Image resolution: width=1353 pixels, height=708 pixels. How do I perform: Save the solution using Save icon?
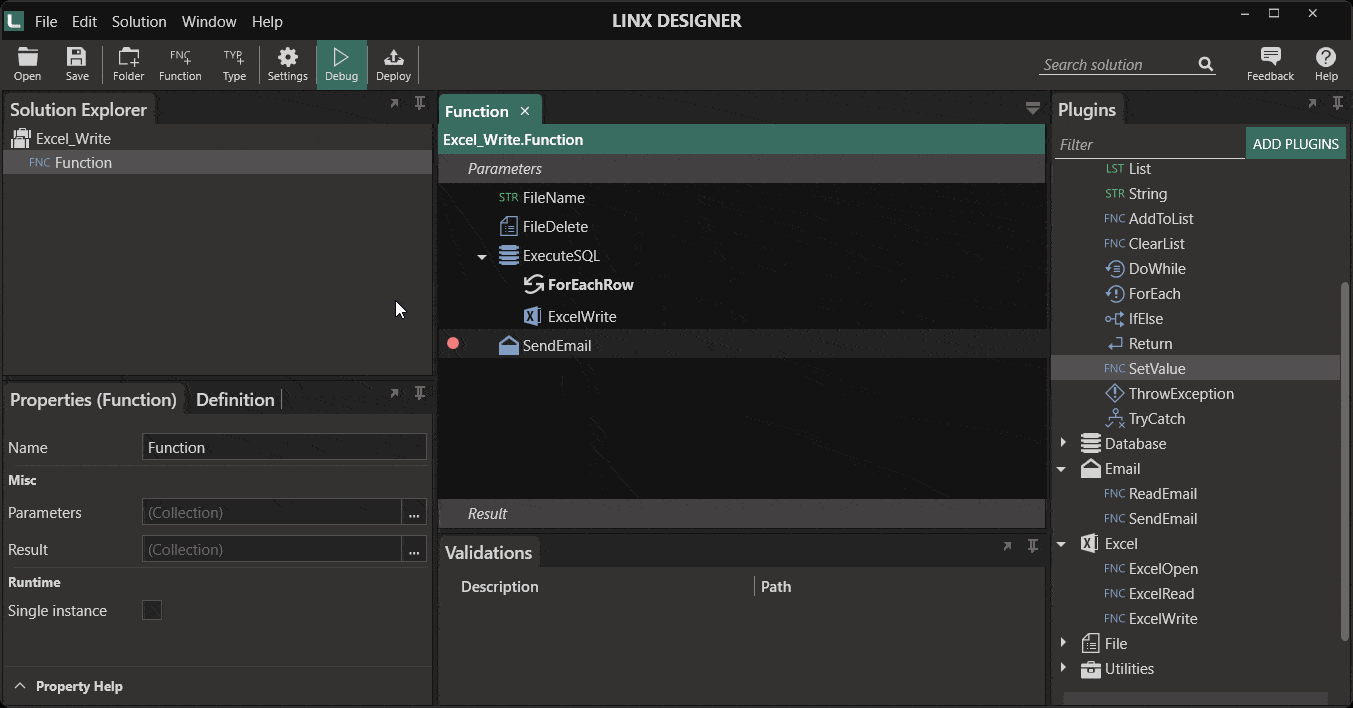(x=77, y=64)
